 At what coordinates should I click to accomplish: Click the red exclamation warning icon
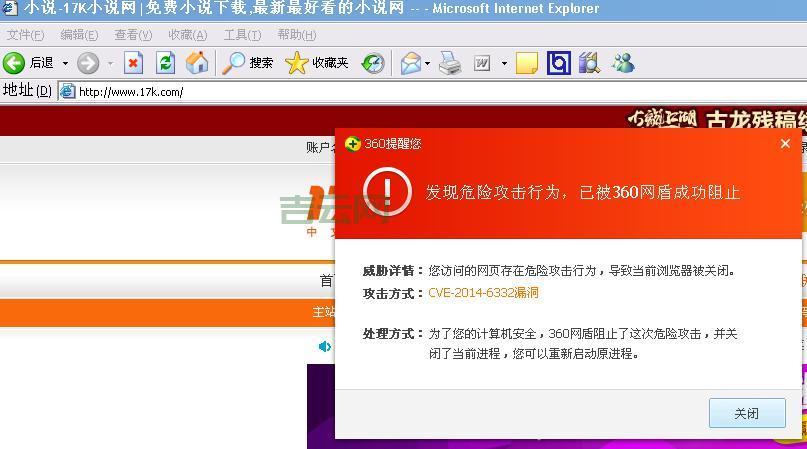[387, 192]
